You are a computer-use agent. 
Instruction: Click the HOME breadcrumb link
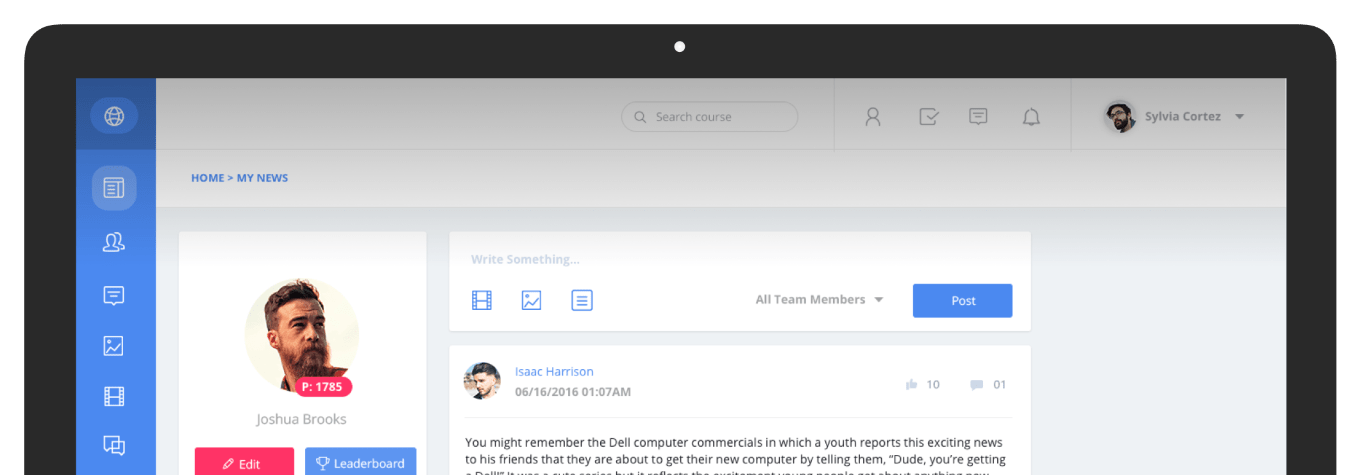coord(207,178)
